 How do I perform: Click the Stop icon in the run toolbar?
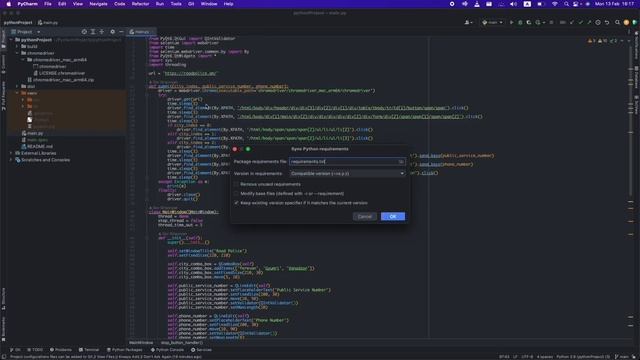(551, 22)
